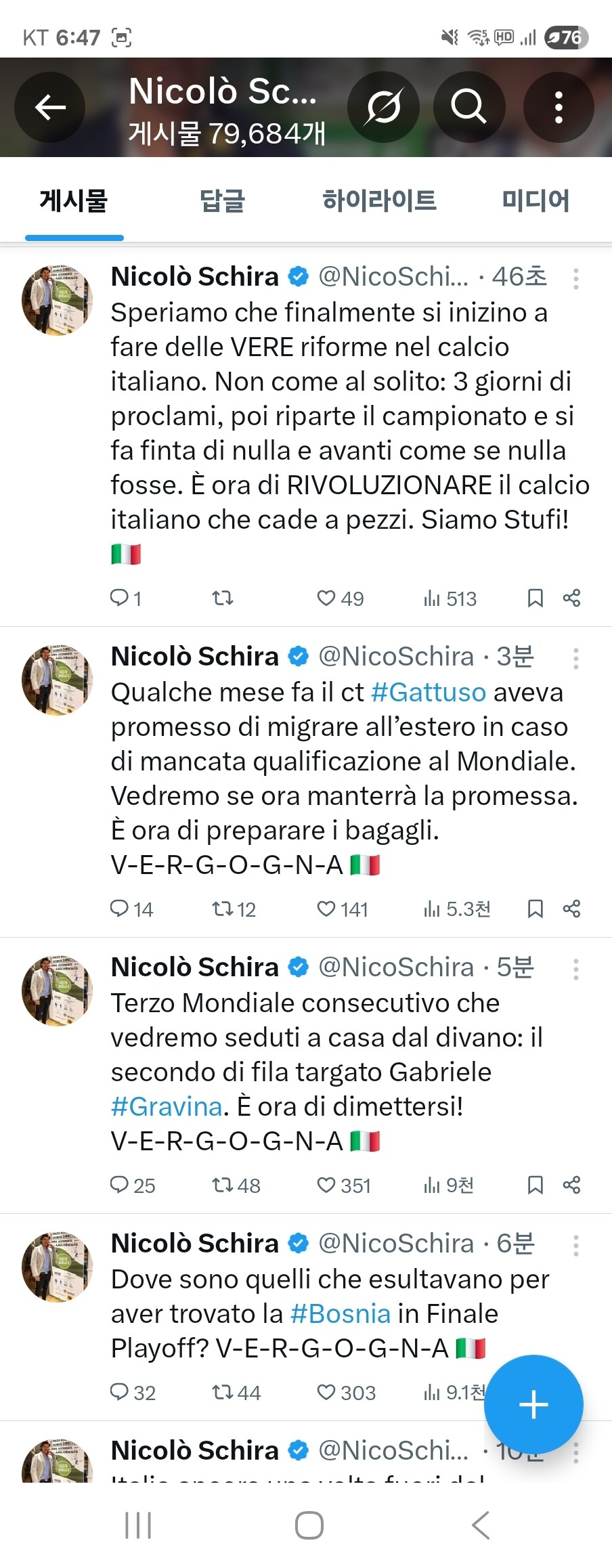Tap the back arrow in profile header
This screenshot has width=612, height=1568.
pos(50,107)
